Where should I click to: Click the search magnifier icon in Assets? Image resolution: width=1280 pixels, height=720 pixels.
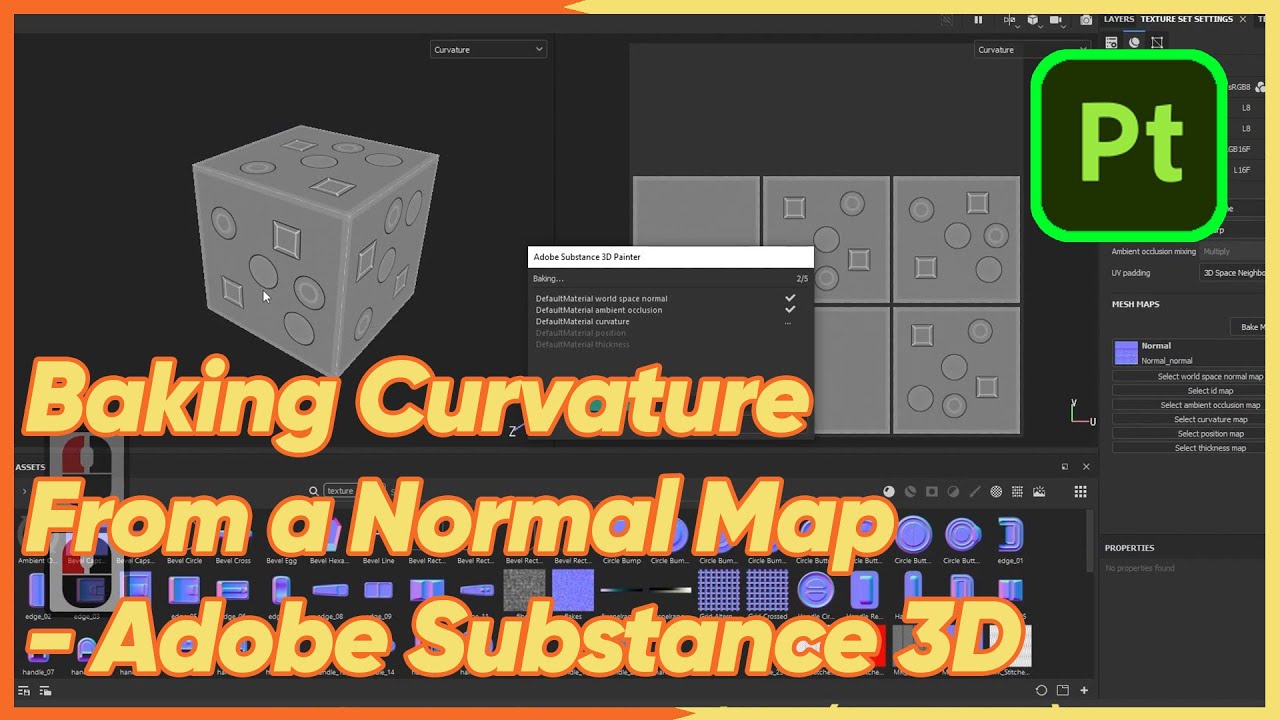(314, 491)
